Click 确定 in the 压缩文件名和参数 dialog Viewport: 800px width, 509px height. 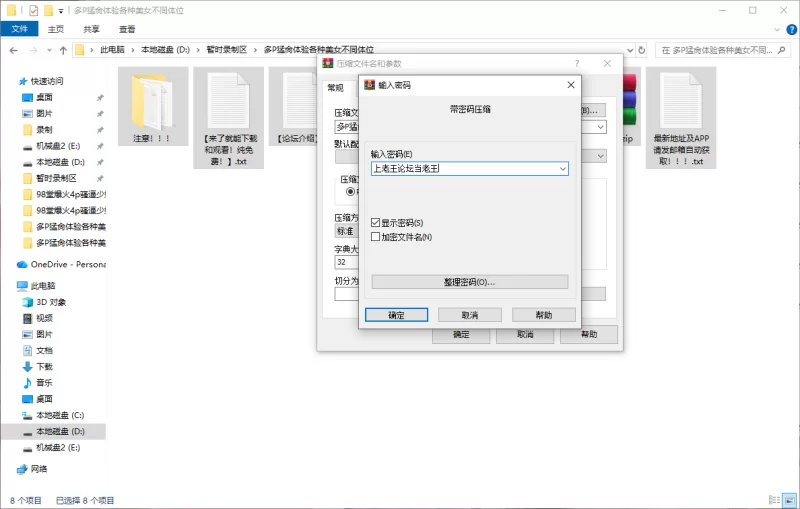(461, 335)
